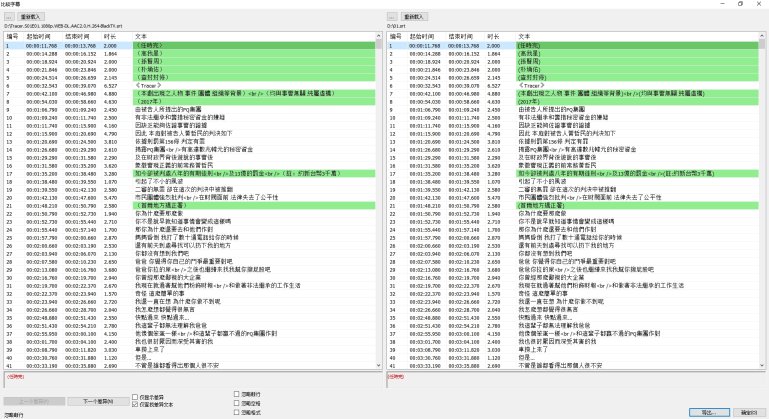Select right row 35 at 00:02:48.880
Screen dimensions: 769x419
click(x=573, y=317)
